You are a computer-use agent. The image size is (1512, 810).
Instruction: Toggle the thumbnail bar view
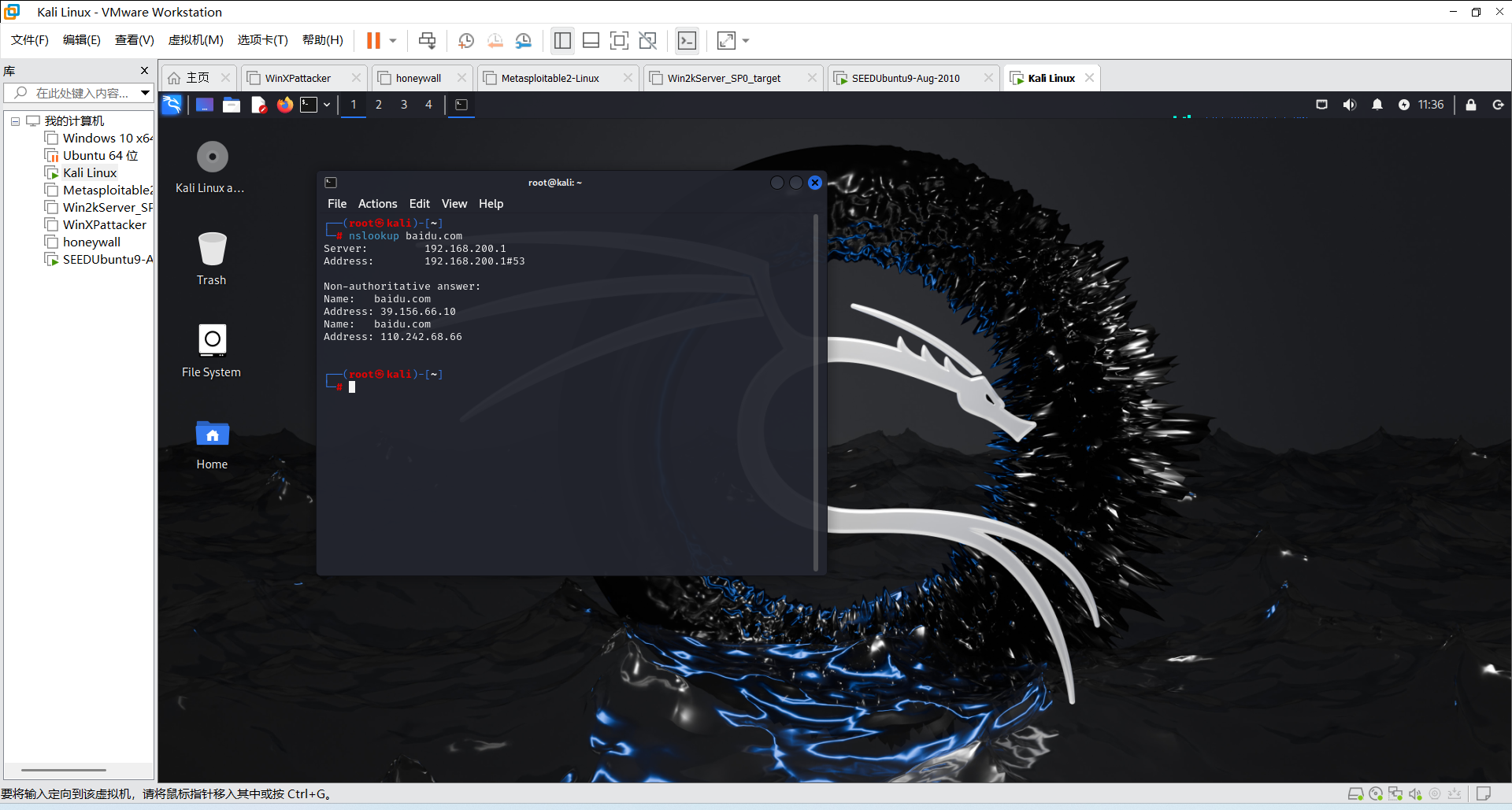[x=591, y=41]
